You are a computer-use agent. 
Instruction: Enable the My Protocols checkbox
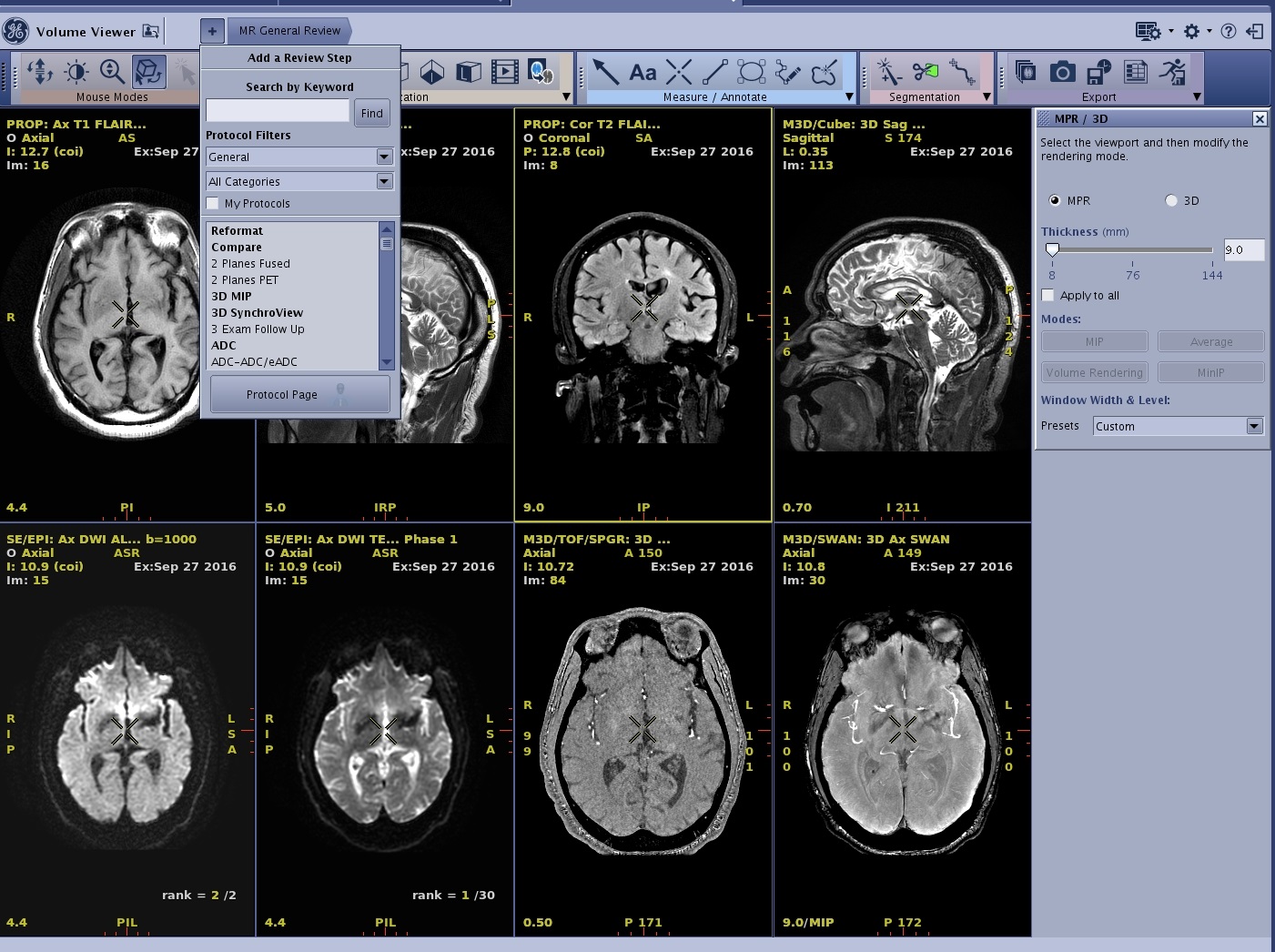(213, 204)
